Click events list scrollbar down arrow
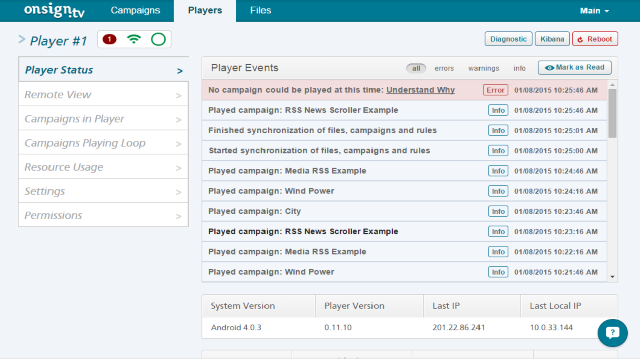The image size is (640, 360). click(x=612, y=277)
